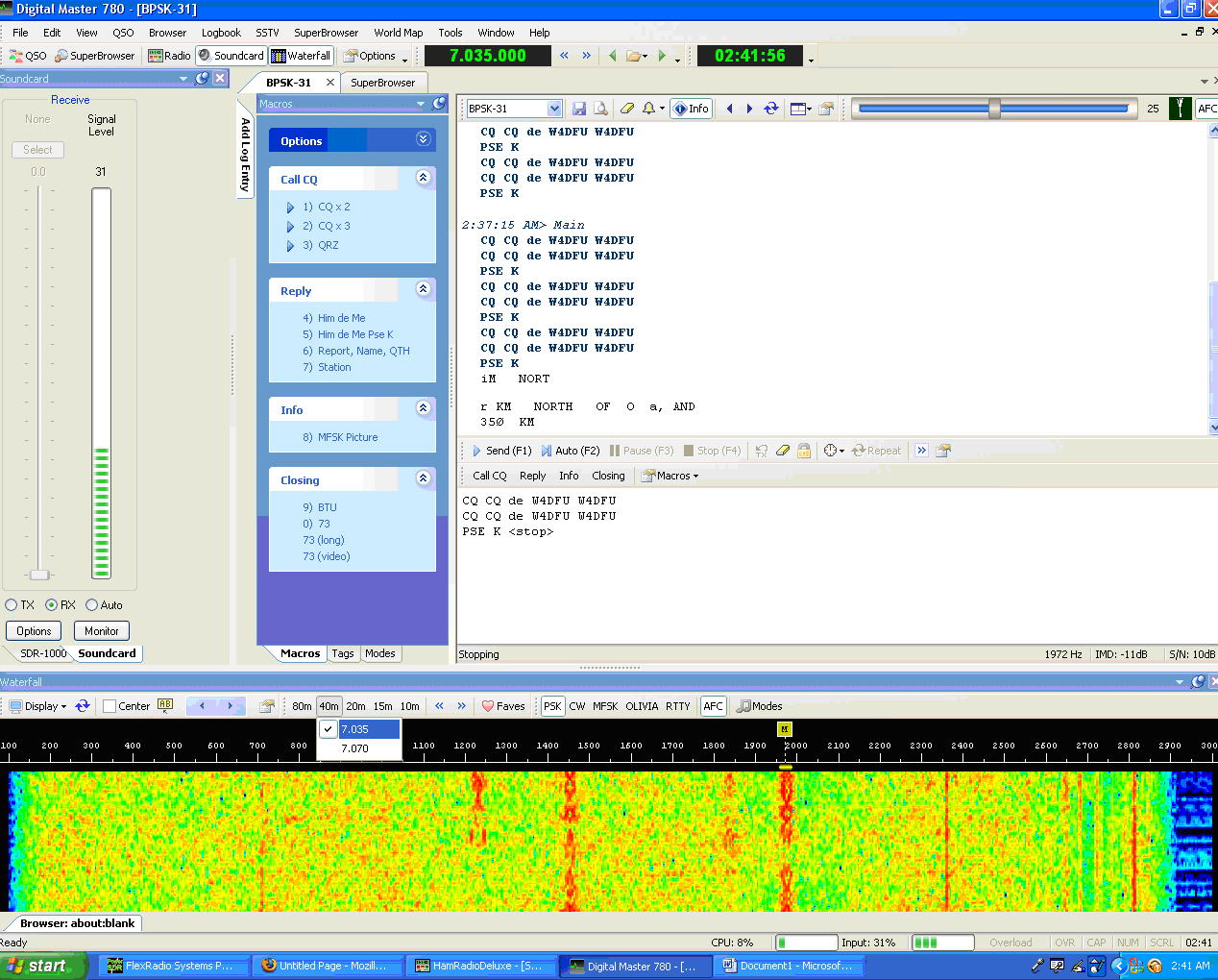The height and width of the screenshot is (980, 1218).
Task: Enable the Center checkbox
Action: [x=110, y=706]
